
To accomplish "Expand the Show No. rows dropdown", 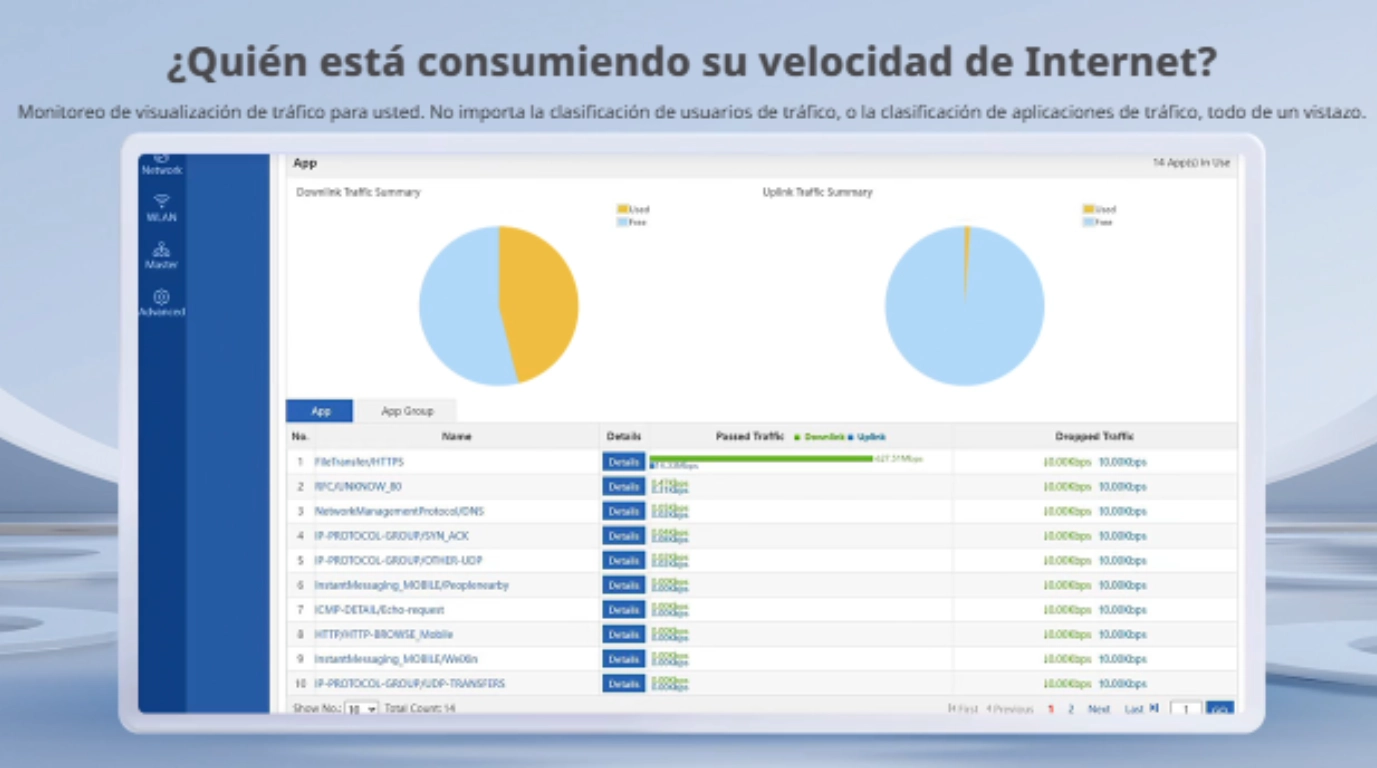I will pos(360,709).
